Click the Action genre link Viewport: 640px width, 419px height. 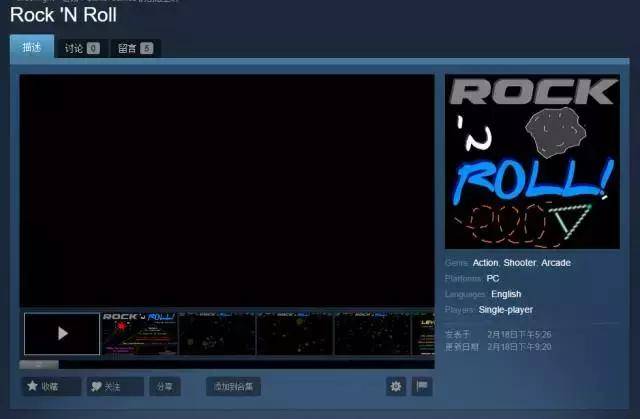pyautogui.click(x=485, y=263)
